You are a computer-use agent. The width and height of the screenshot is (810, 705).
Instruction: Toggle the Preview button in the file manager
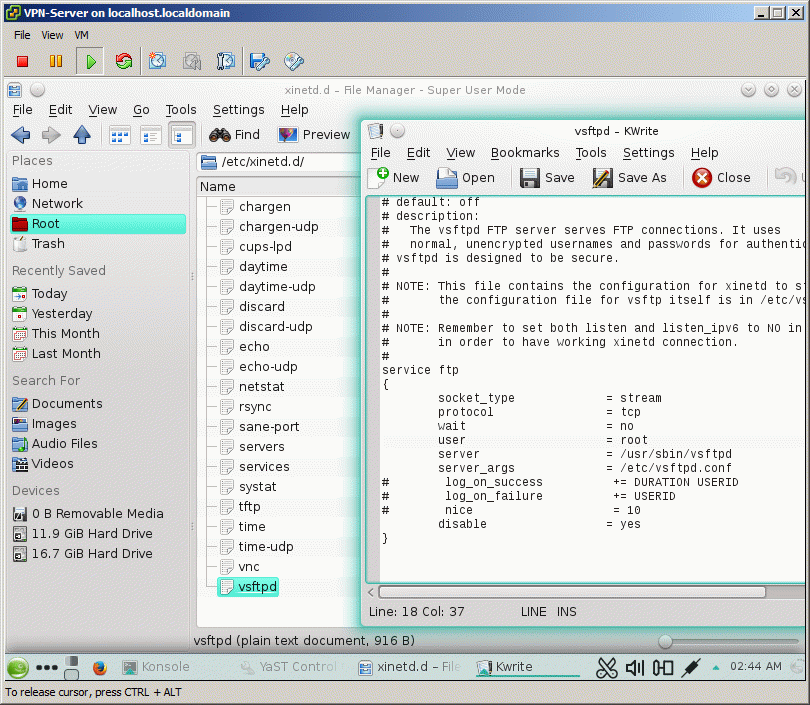[314, 135]
